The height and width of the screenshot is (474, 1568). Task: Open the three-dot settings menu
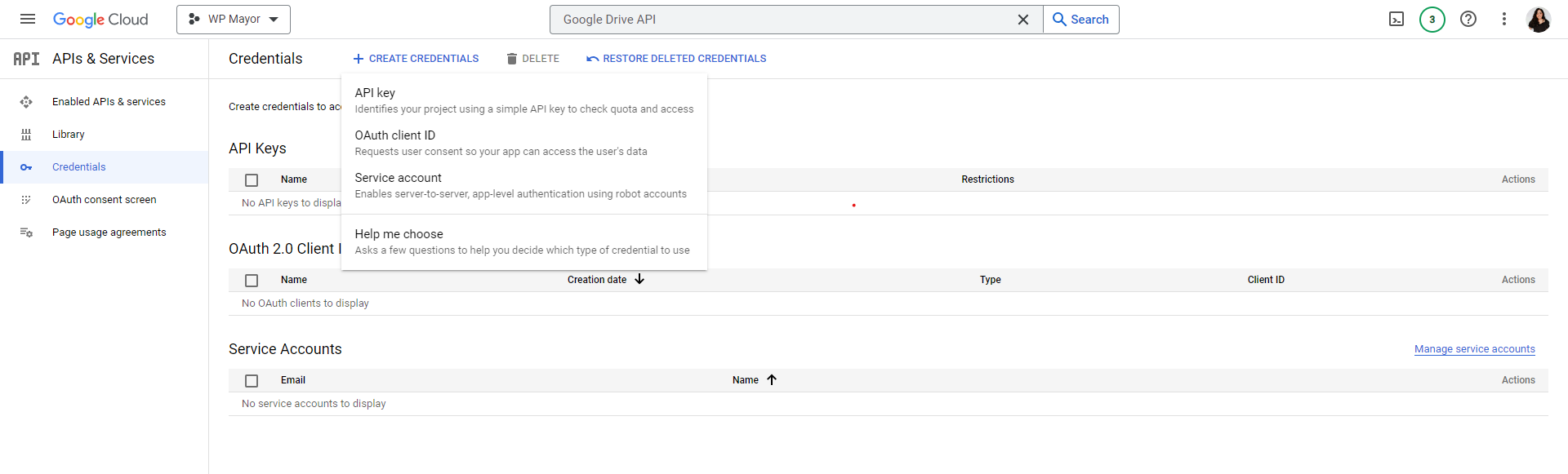tap(1503, 19)
